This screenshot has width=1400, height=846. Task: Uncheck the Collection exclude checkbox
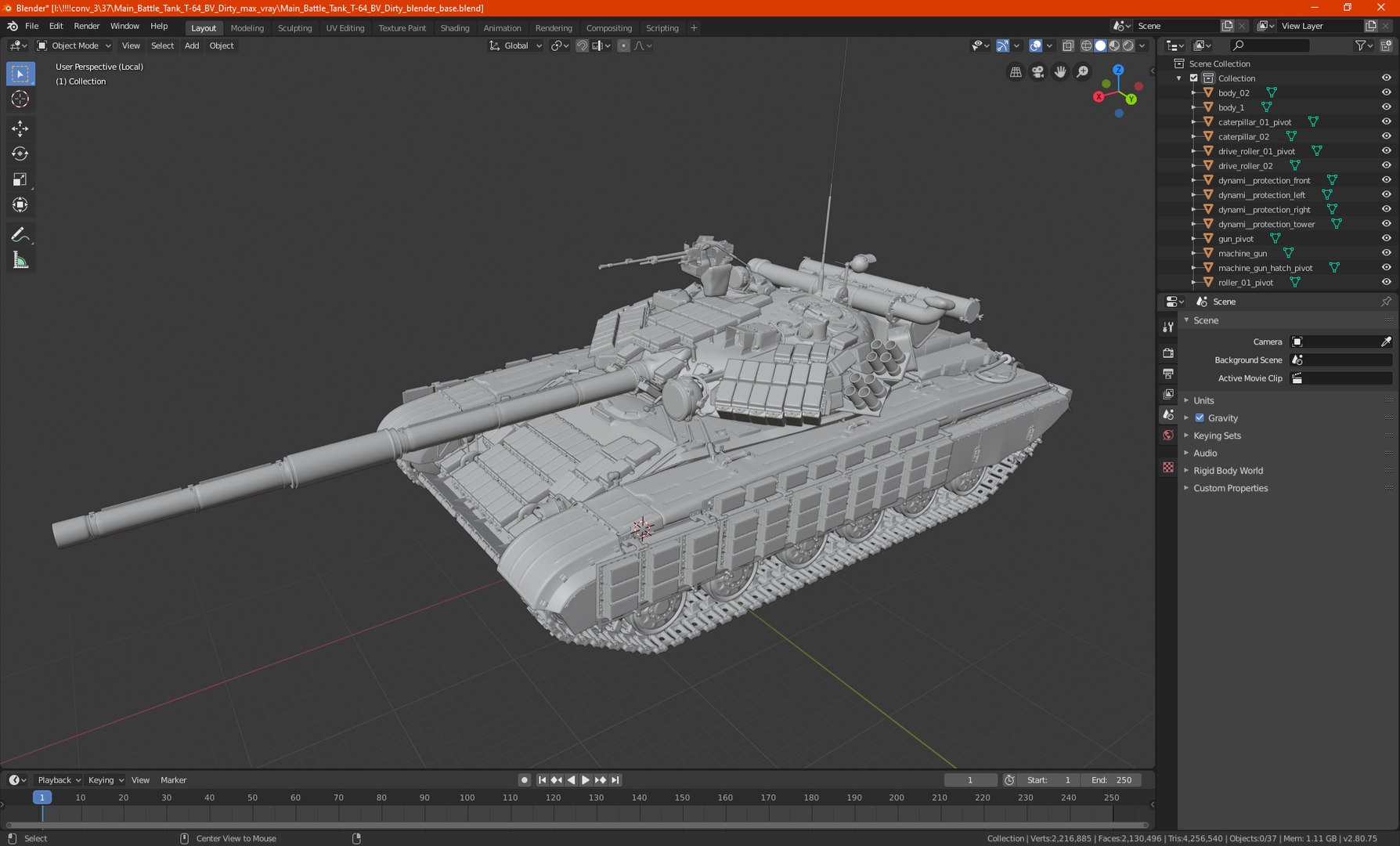pyautogui.click(x=1194, y=78)
